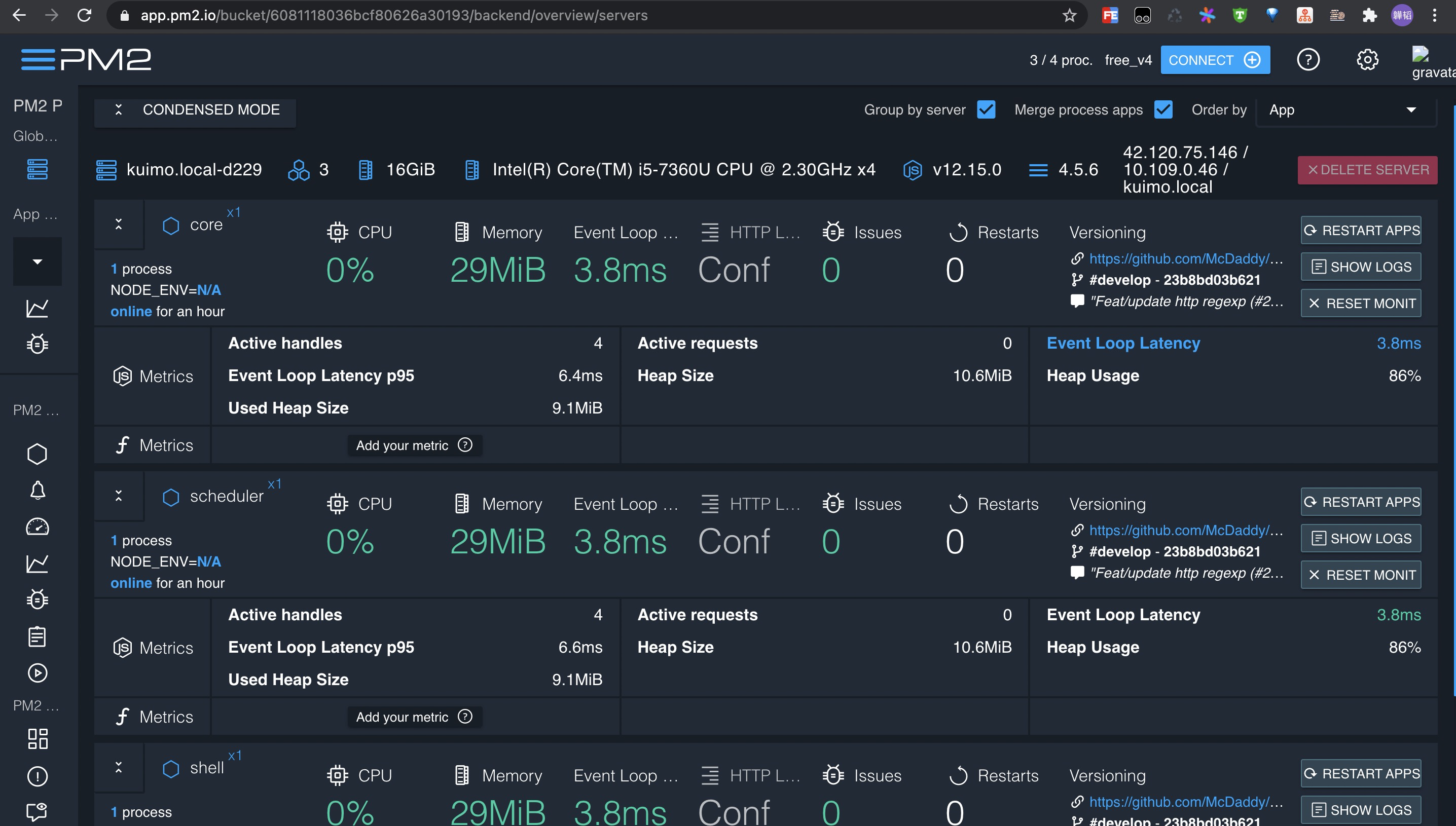Open the help question mark icon
The image size is (1456, 826).
tap(1308, 60)
